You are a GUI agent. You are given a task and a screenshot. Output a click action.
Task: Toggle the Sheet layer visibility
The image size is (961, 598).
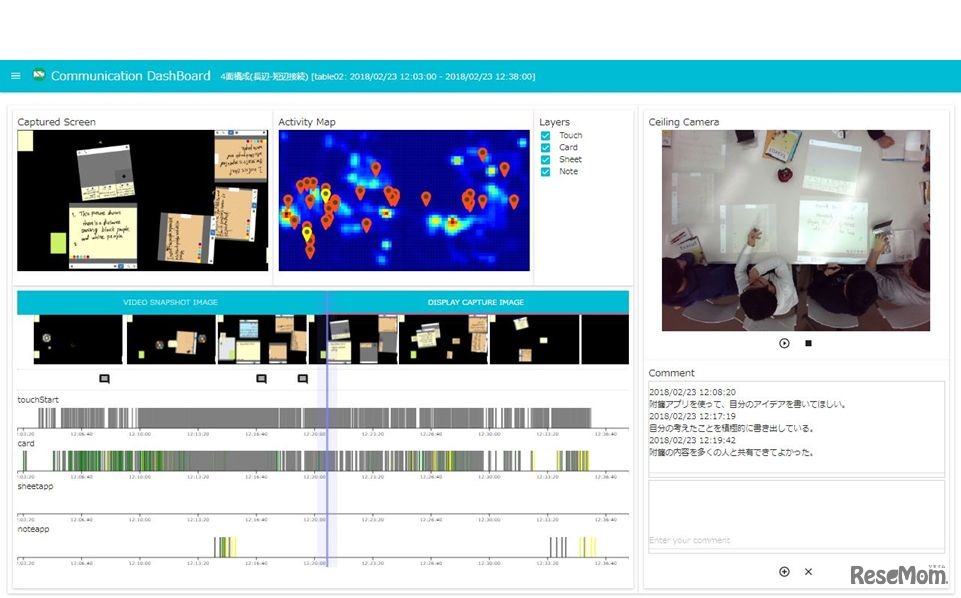tap(546, 159)
